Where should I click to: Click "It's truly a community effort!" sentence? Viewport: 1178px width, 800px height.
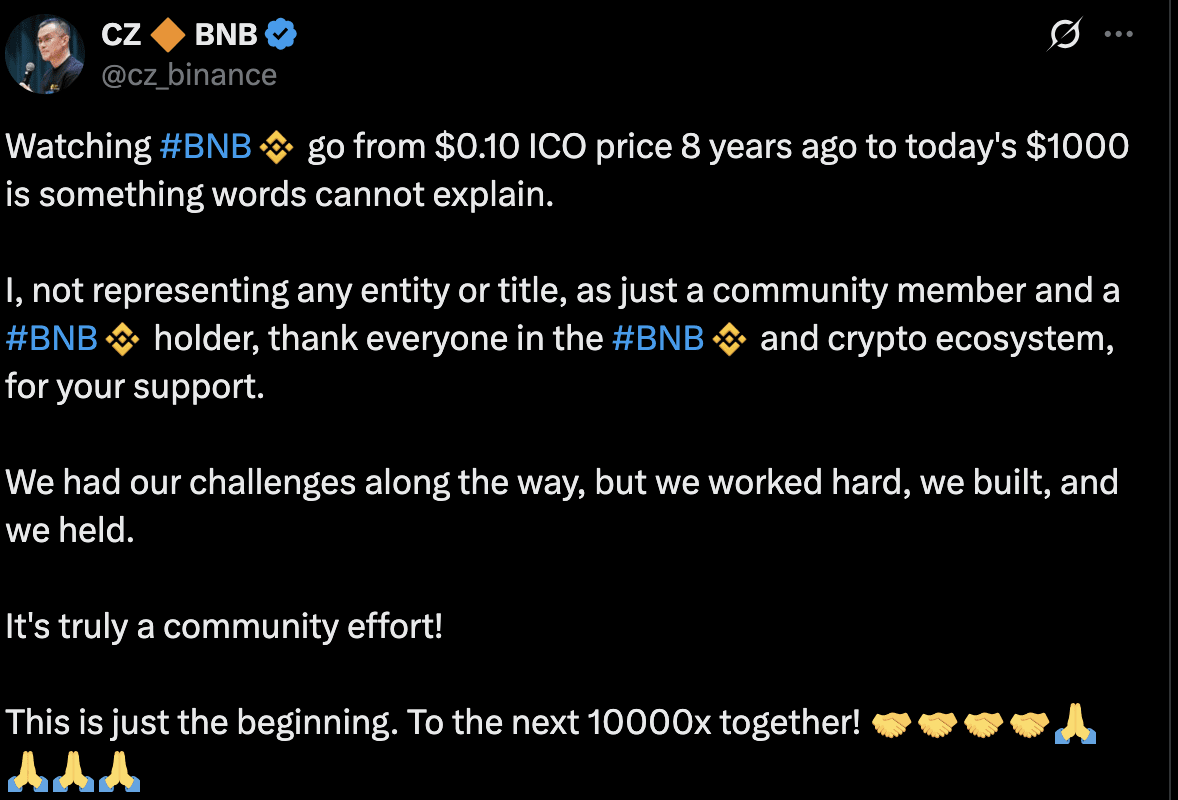[x=224, y=626]
